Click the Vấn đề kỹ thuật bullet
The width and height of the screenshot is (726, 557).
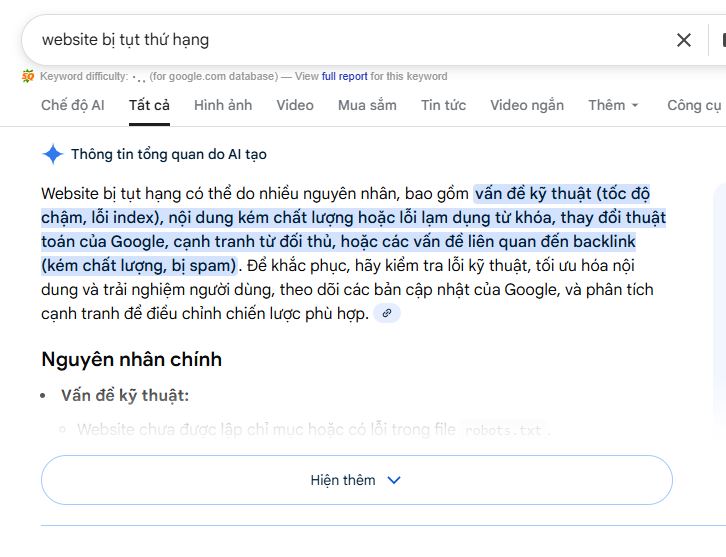coord(125,395)
